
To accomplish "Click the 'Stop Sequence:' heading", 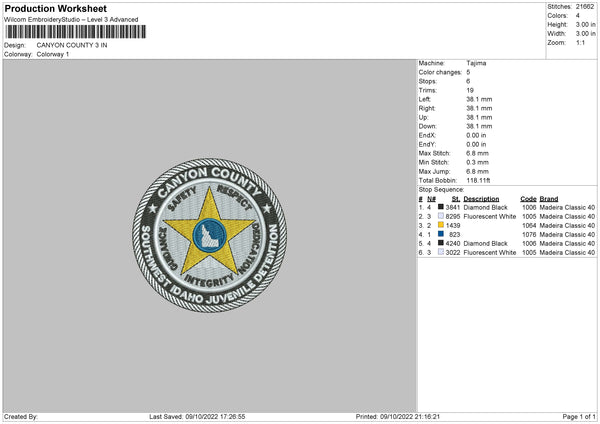I will (x=441, y=190).
